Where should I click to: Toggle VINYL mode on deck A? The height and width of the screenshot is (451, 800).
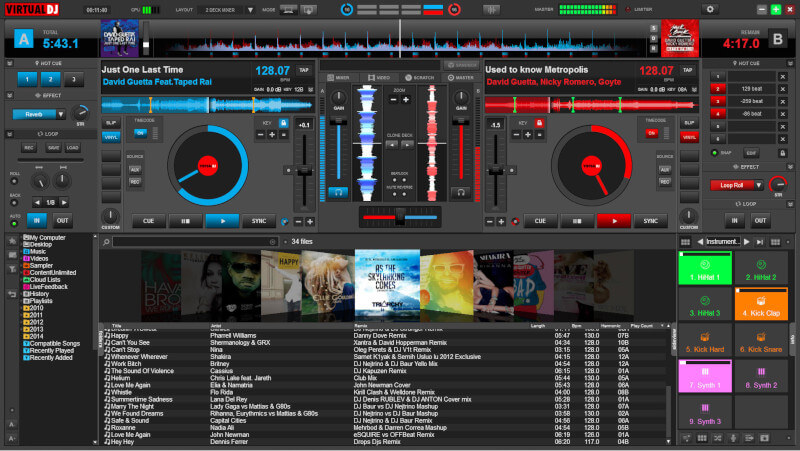[110, 137]
